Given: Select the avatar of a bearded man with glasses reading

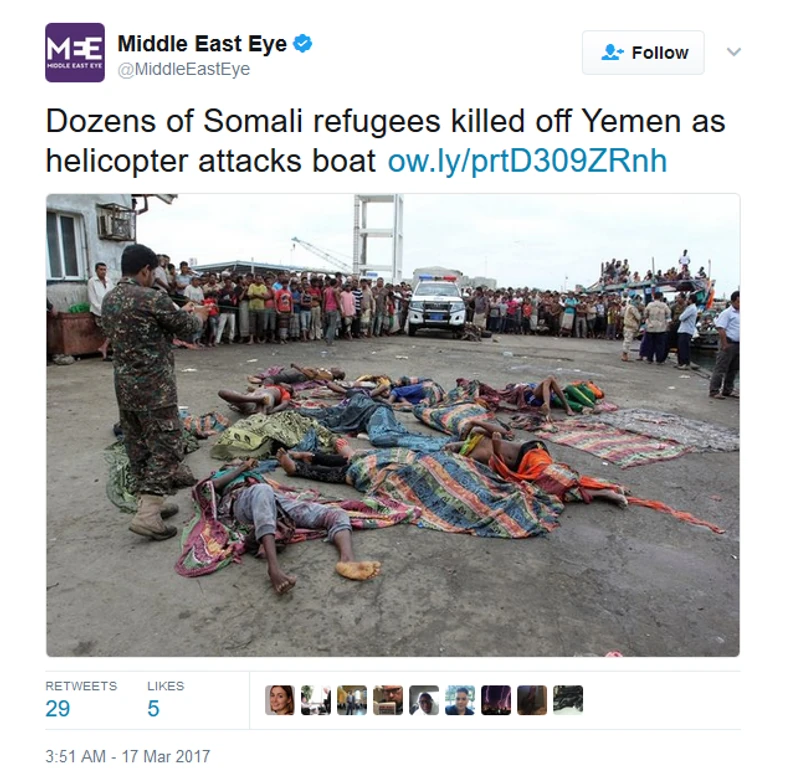Looking at the screenshot, I should [x=388, y=700].
